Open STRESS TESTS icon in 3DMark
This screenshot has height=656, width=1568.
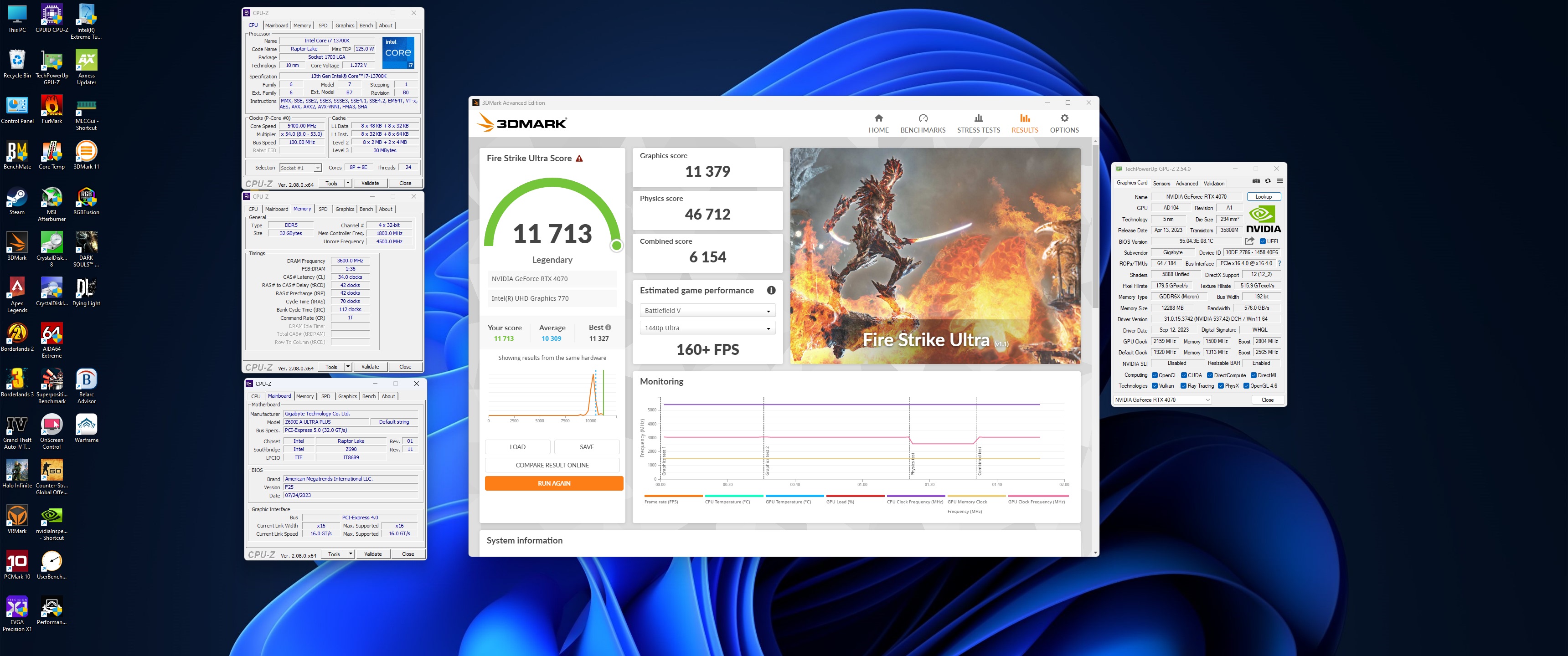click(978, 118)
